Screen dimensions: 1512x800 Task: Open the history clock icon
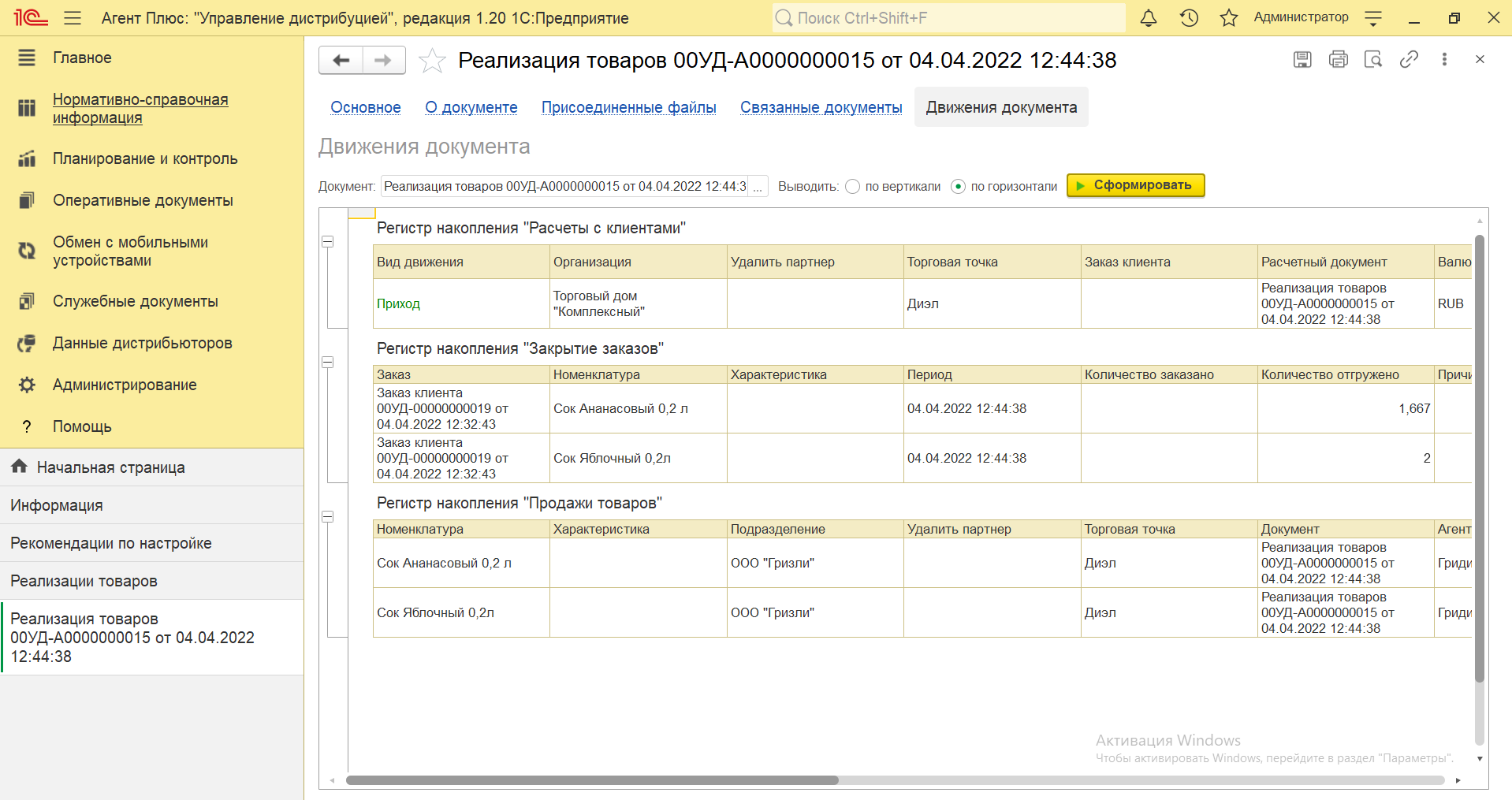1189,18
